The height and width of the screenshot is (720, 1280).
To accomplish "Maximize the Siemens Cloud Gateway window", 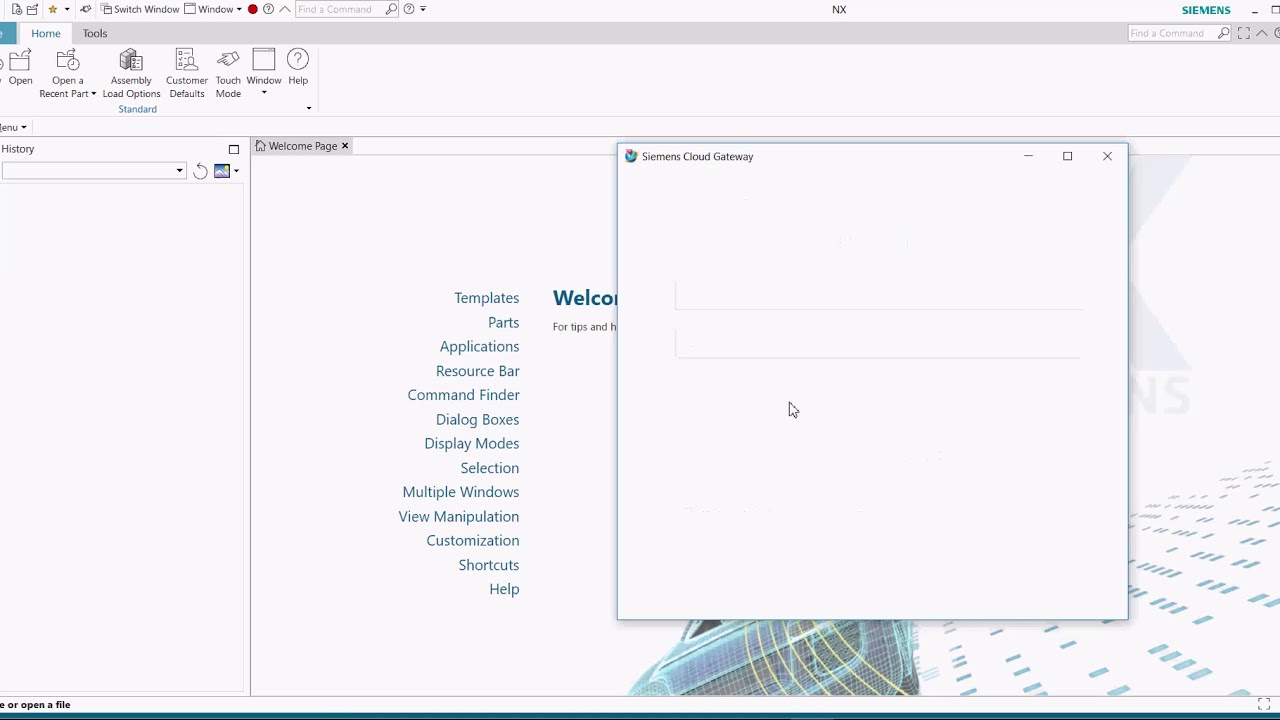I will (x=1067, y=156).
